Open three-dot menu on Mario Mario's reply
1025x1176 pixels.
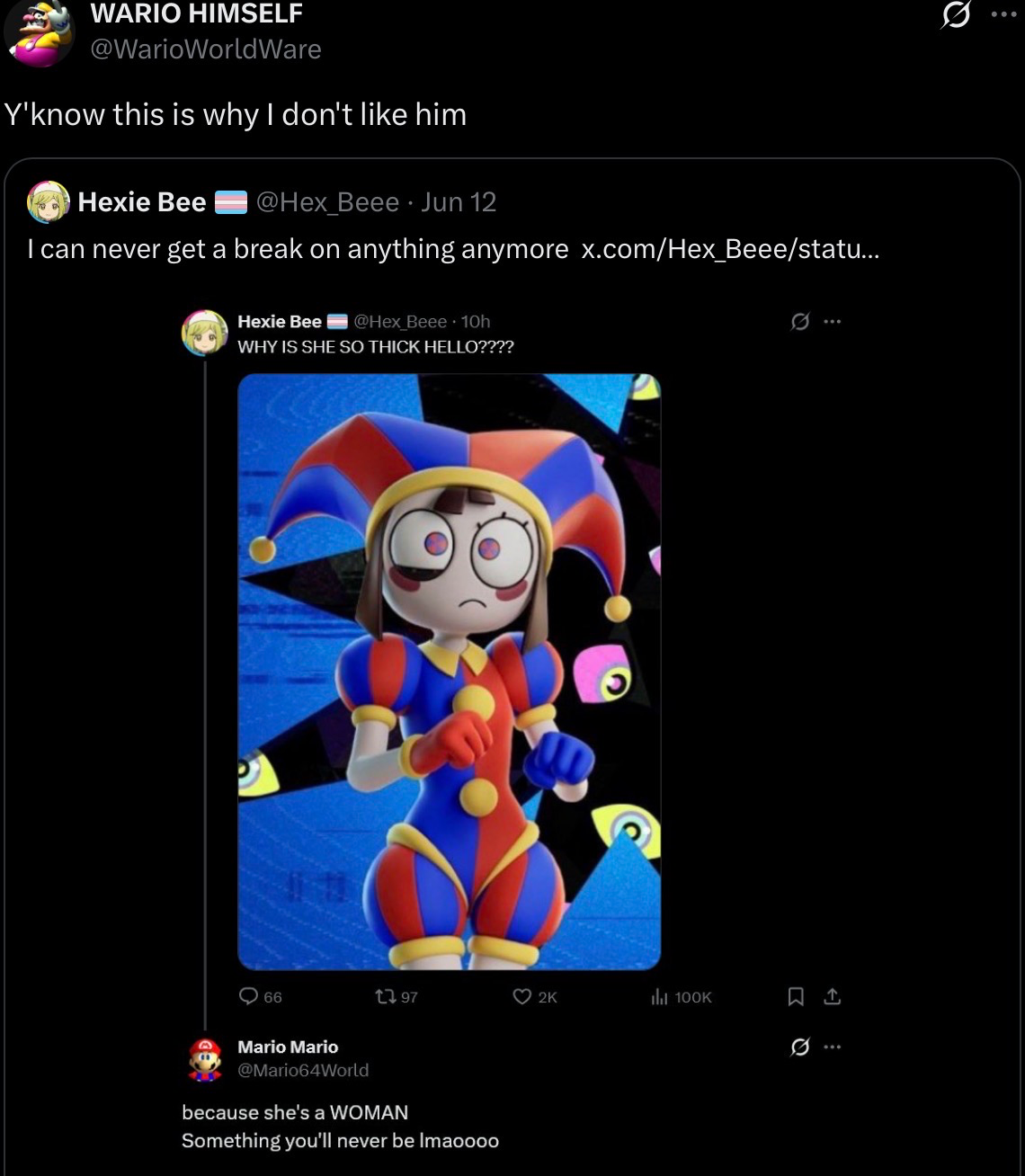(x=833, y=1047)
